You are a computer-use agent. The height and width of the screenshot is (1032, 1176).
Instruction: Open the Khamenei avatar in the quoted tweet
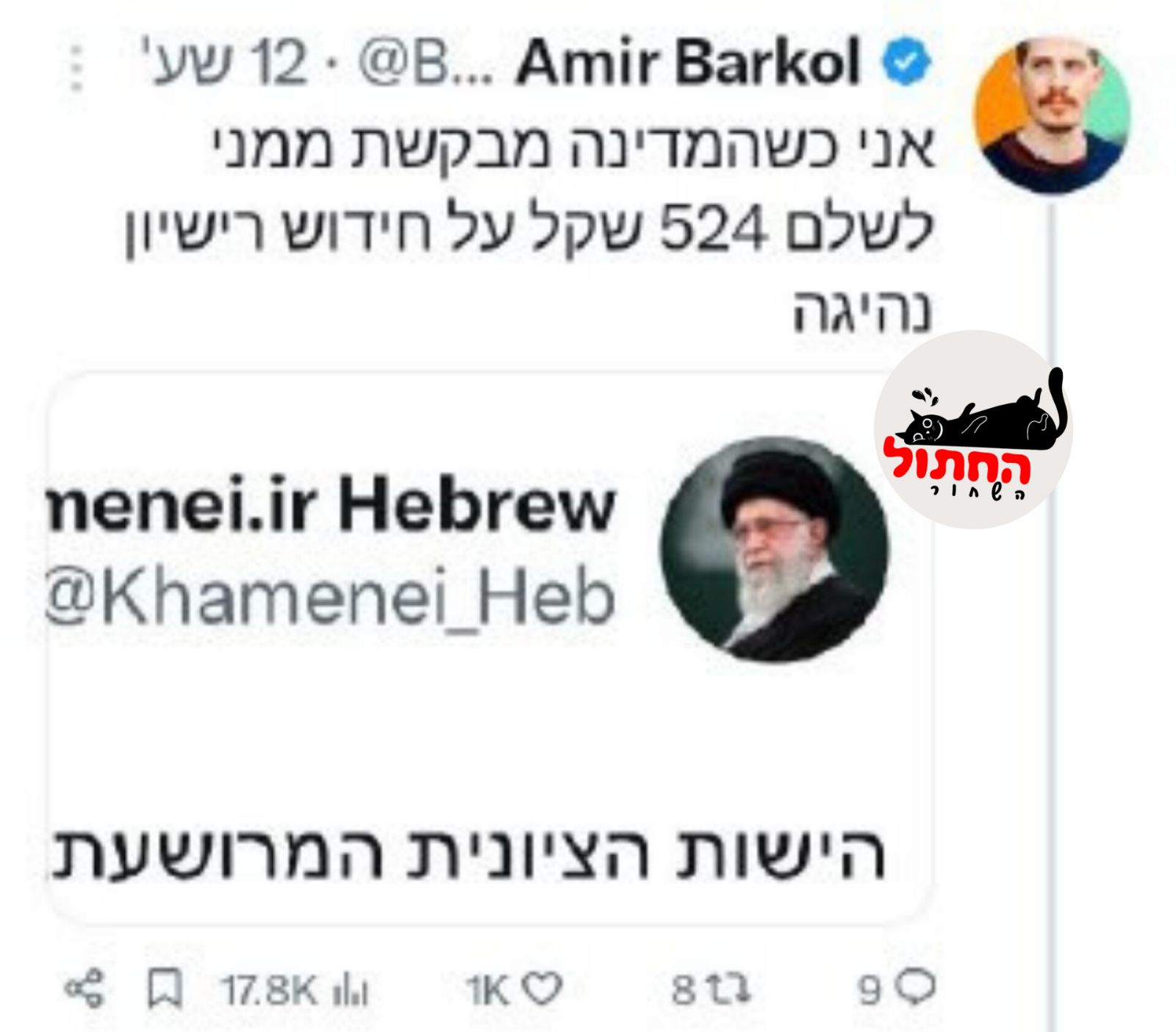[x=774, y=550]
